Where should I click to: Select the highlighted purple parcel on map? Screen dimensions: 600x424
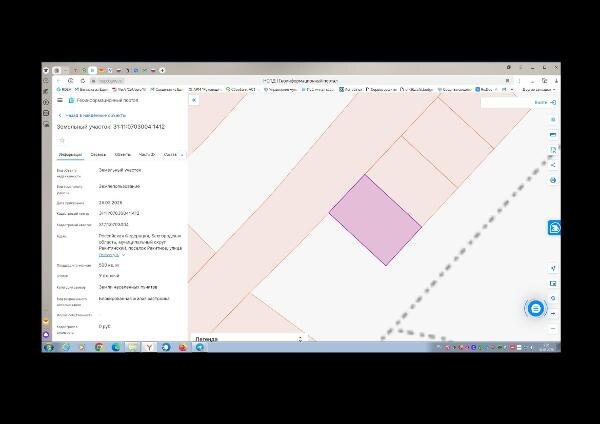[375, 220]
